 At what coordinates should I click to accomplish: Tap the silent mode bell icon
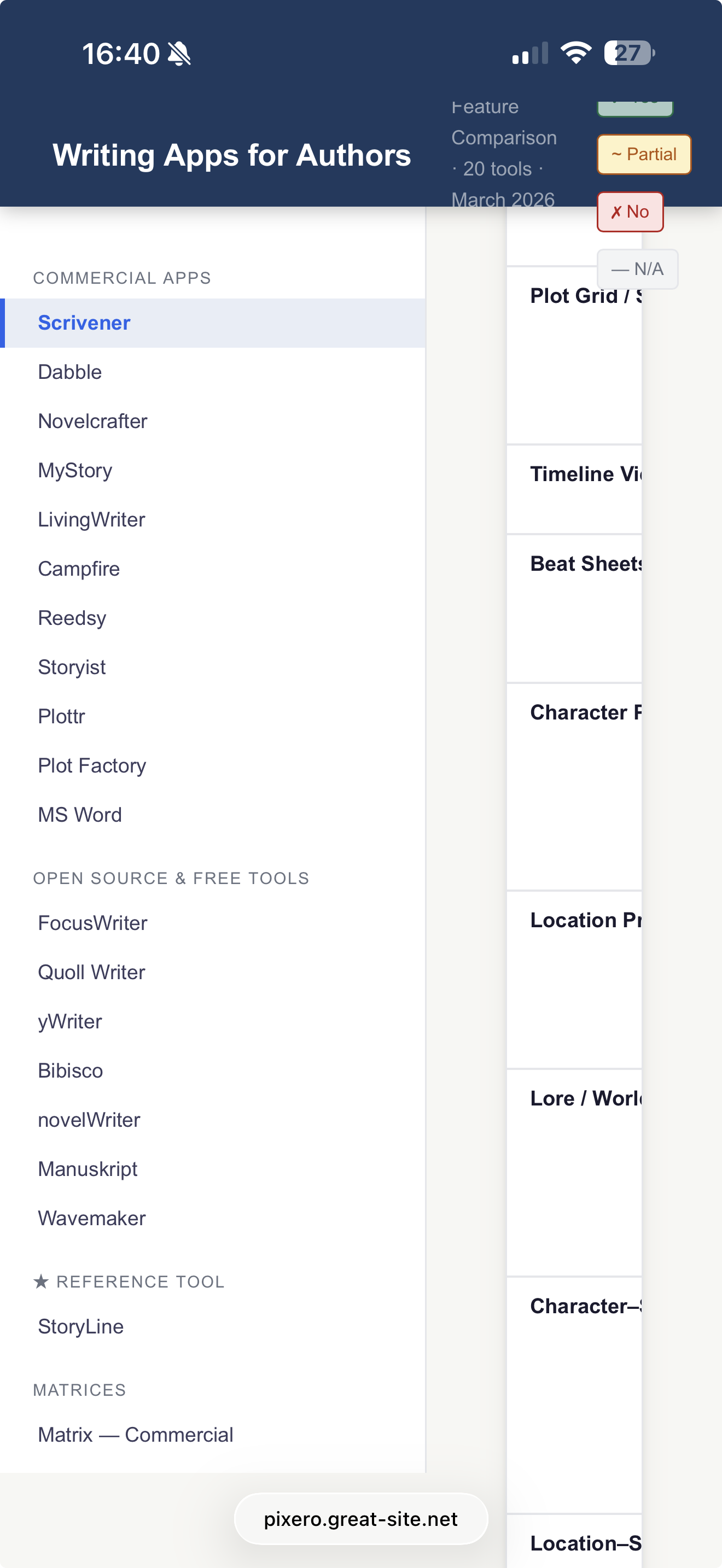(179, 54)
